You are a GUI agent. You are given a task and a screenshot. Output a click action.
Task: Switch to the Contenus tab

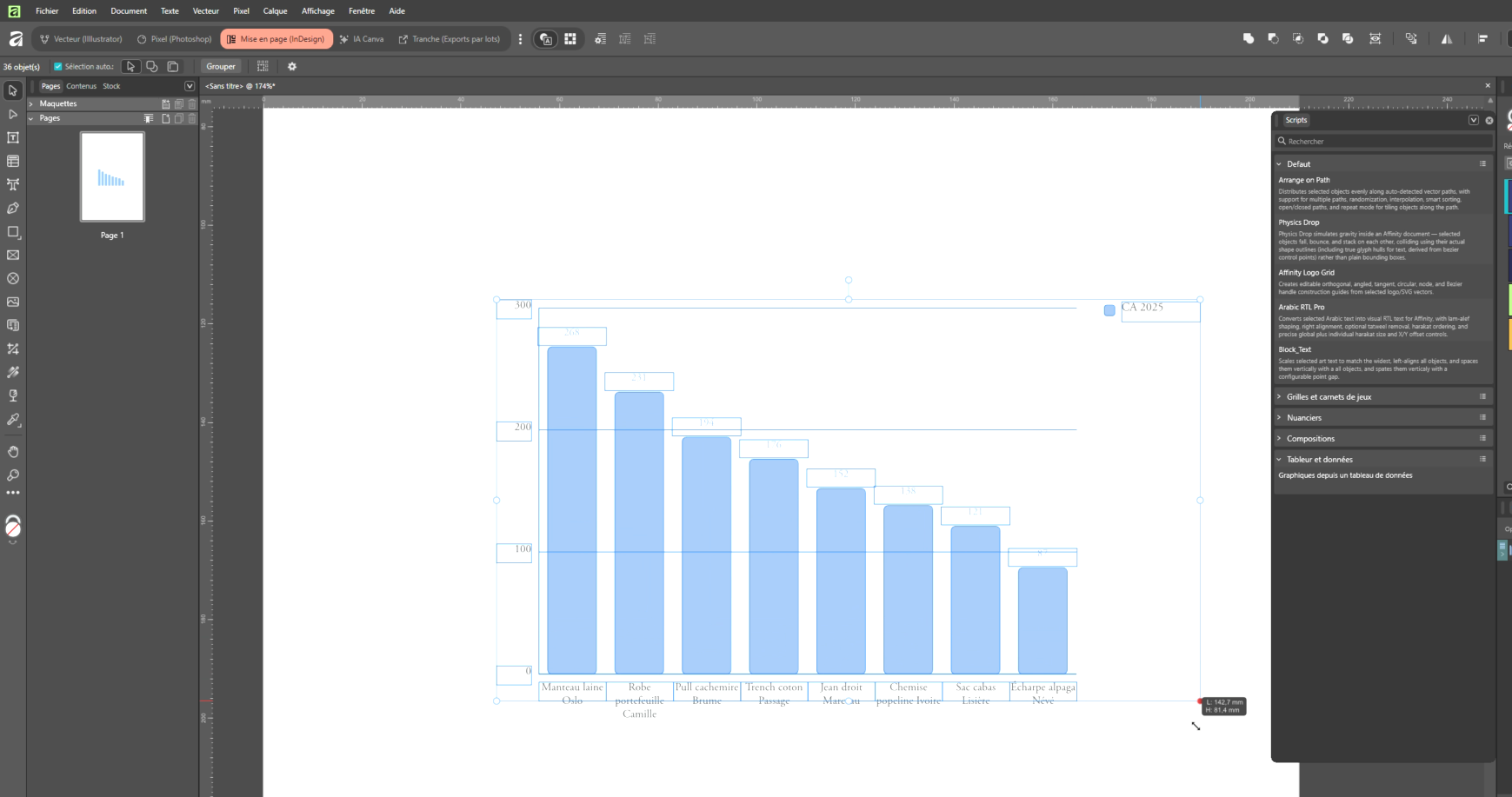(81, 86)
